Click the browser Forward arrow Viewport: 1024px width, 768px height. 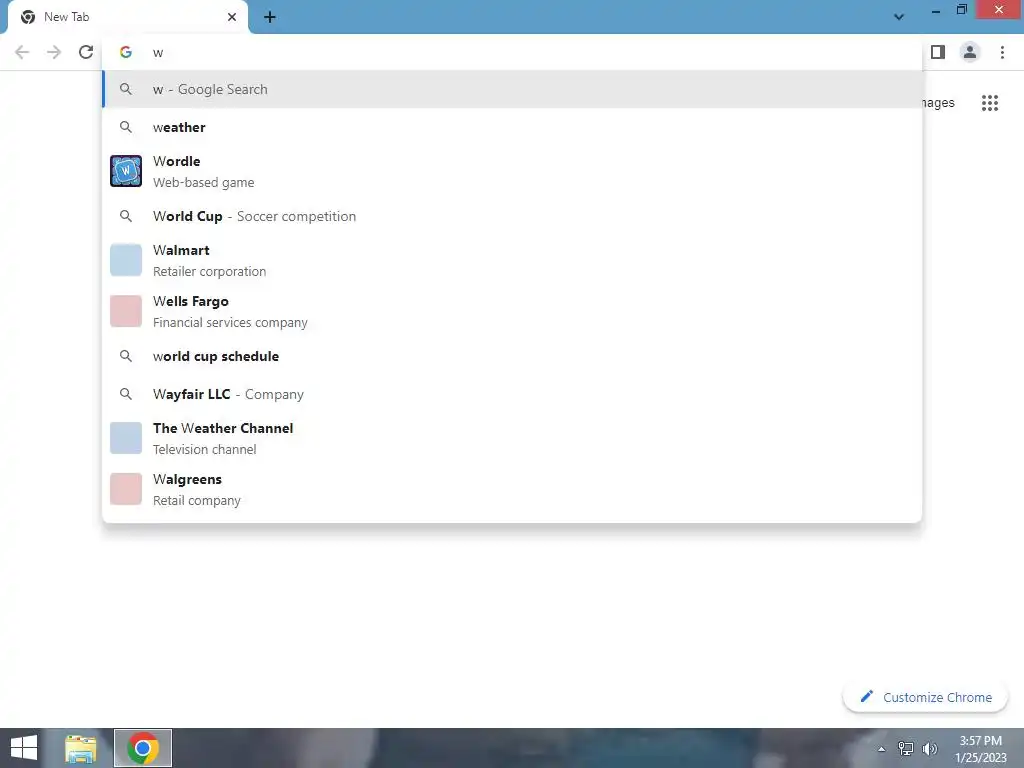[54, 52]
